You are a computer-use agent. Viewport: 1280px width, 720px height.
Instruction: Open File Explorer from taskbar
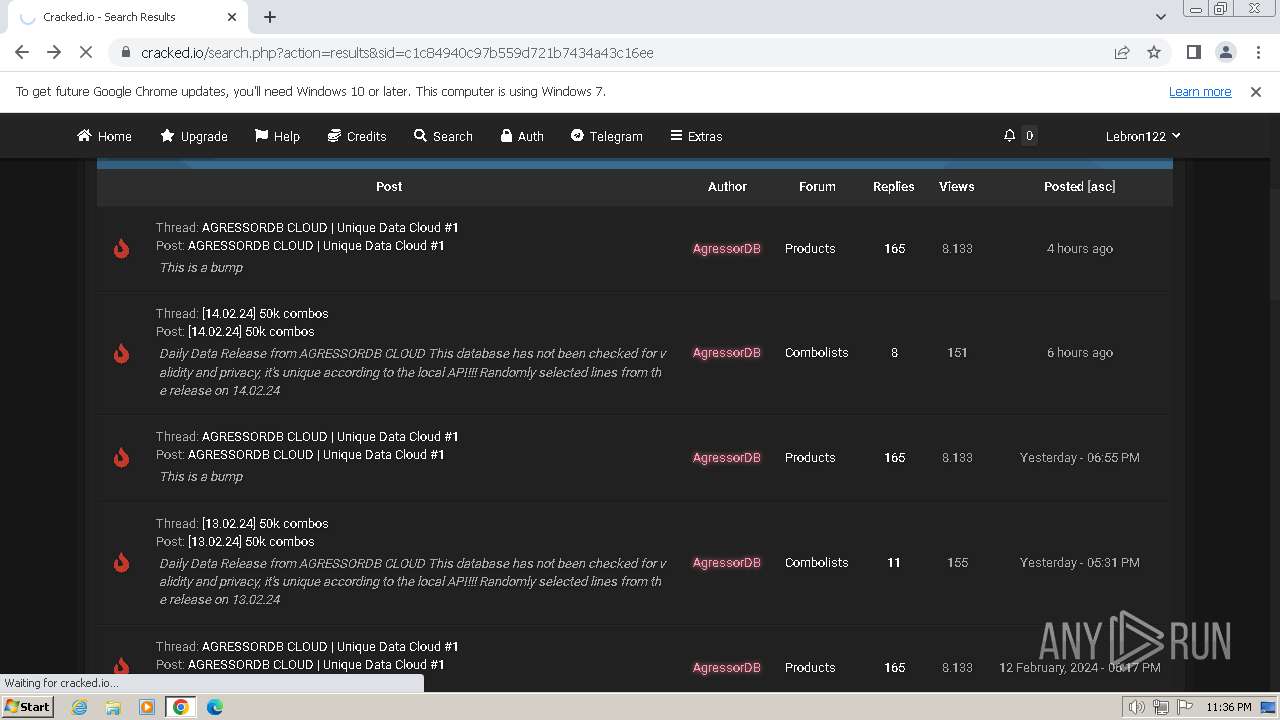click(x=113, y=707)
